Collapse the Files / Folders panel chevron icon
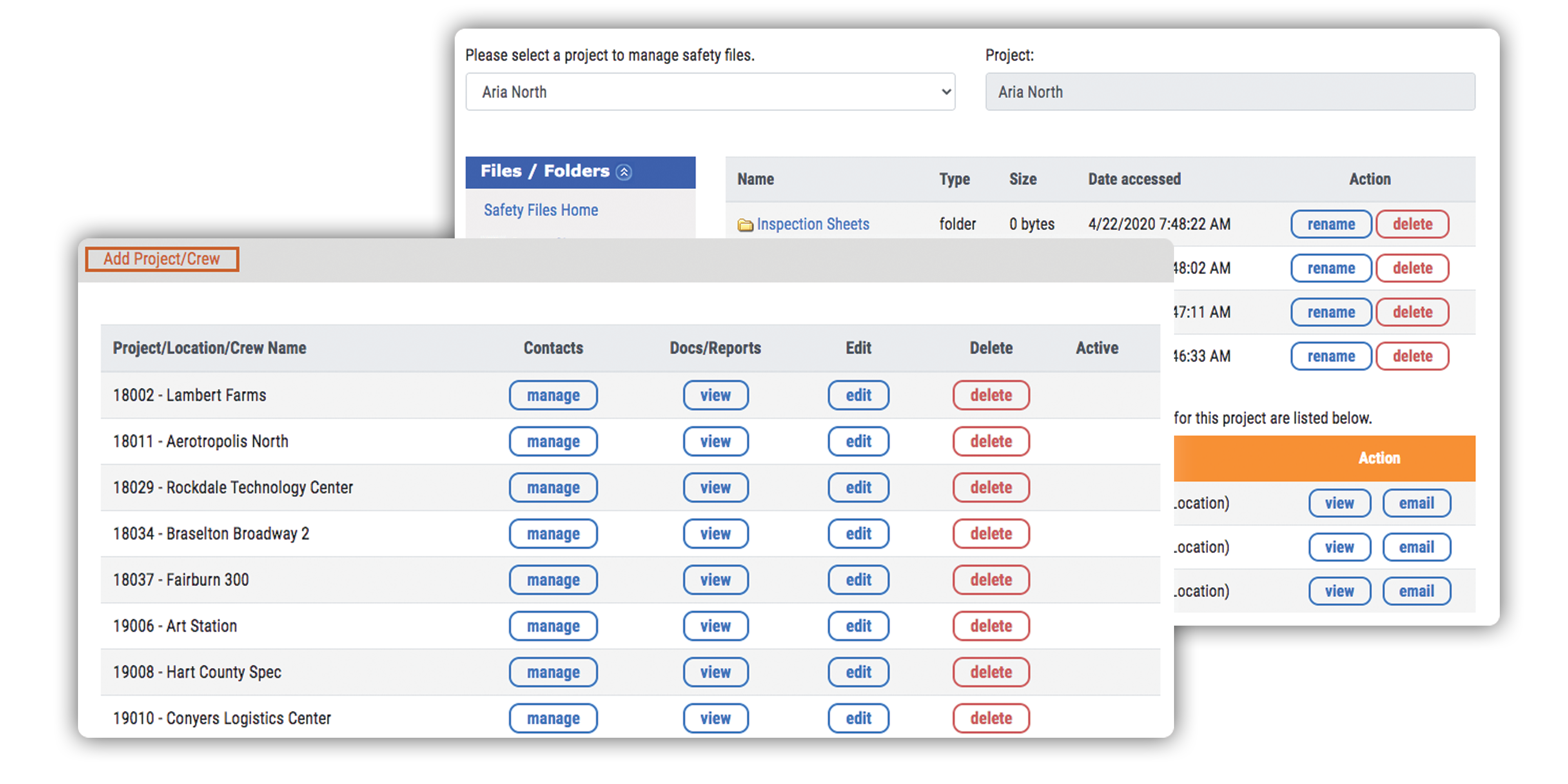 coord(624,172)
